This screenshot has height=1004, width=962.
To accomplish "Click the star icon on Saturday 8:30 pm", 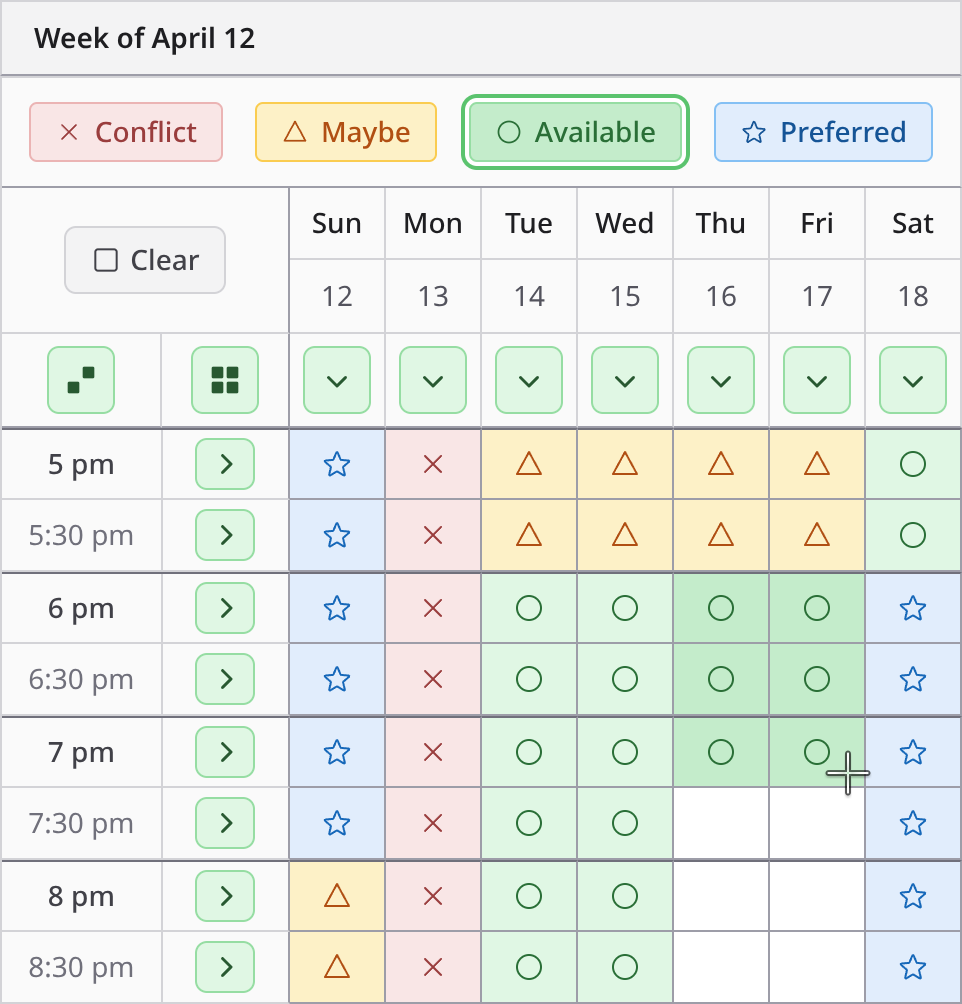I will point(913,967).
